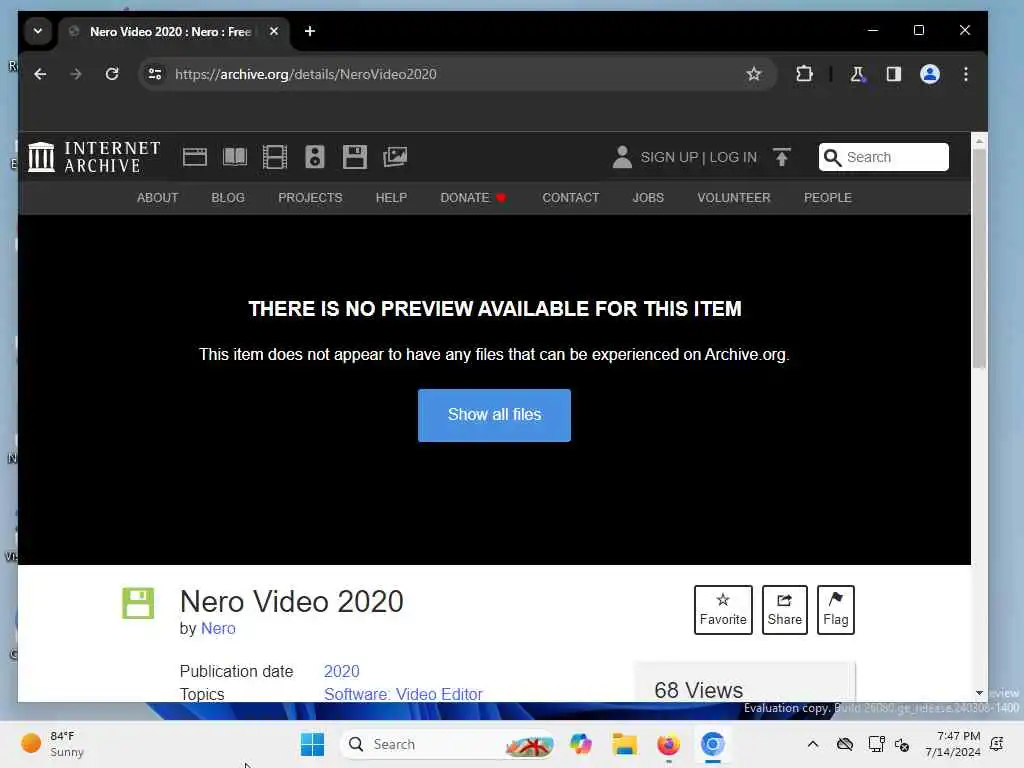This screenshot has width=1024, height=768.
Task: Open the HELP menu item
Action: click(x=391, y=198)
